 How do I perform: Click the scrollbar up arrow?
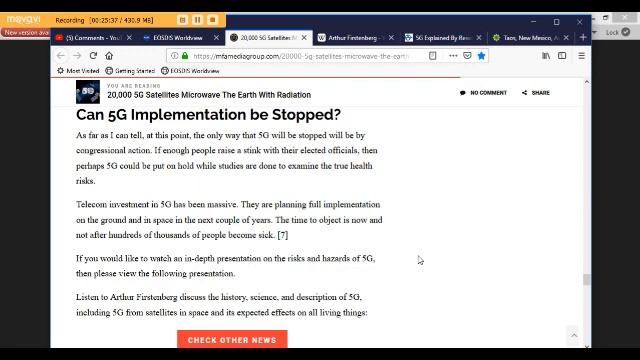pos(587,82)
